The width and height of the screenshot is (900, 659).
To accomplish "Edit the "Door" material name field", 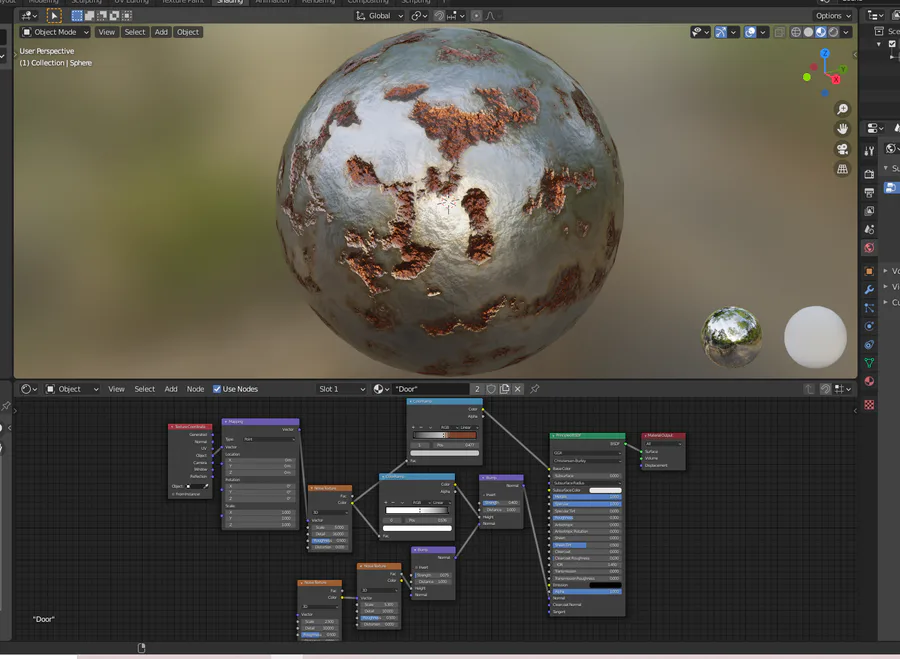I will [x=430, y=389].
